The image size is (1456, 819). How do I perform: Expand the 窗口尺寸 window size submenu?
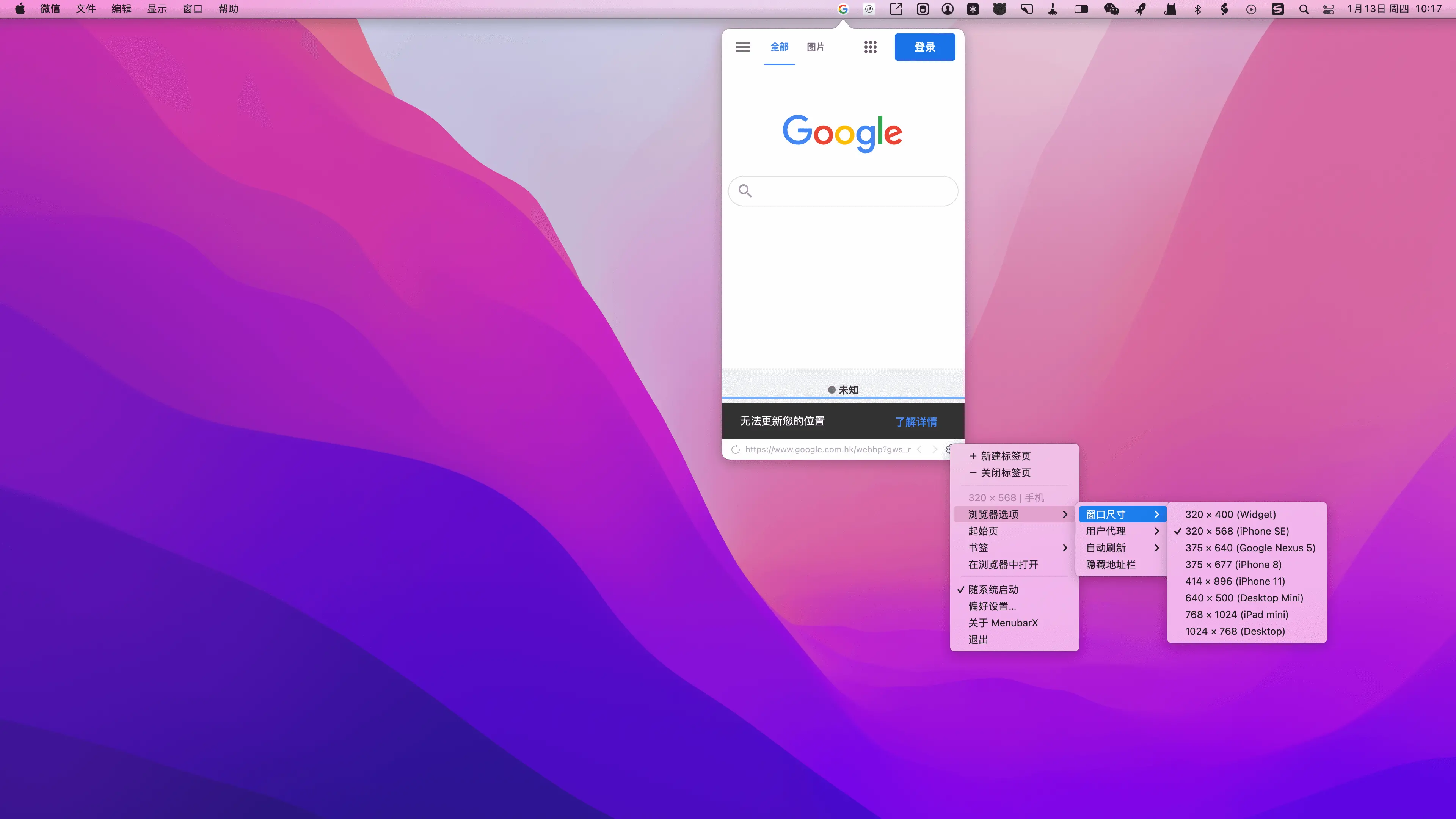click(1122, 515)
